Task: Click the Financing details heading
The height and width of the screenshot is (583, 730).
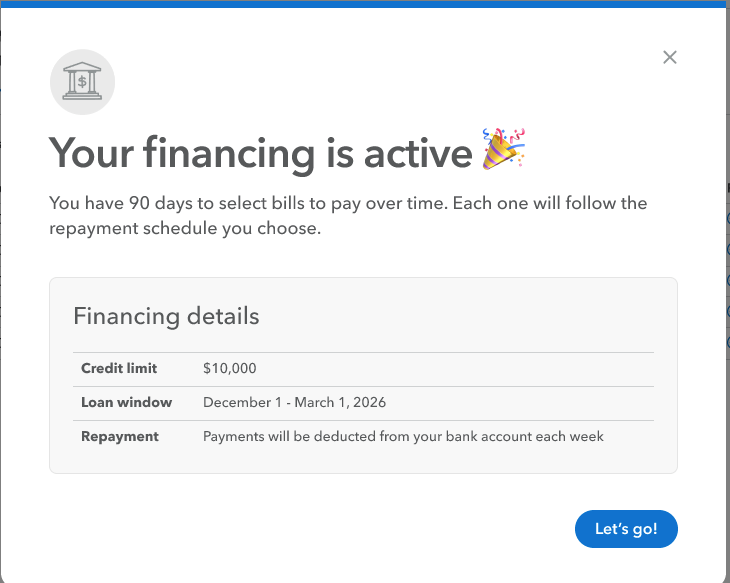Action: [166, 316]
